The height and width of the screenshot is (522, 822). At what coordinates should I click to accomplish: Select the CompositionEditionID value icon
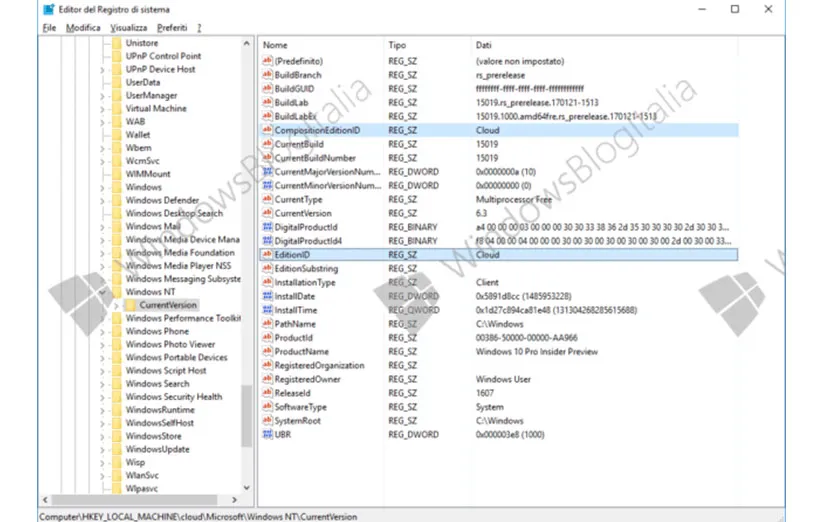[x=267, y=130]
